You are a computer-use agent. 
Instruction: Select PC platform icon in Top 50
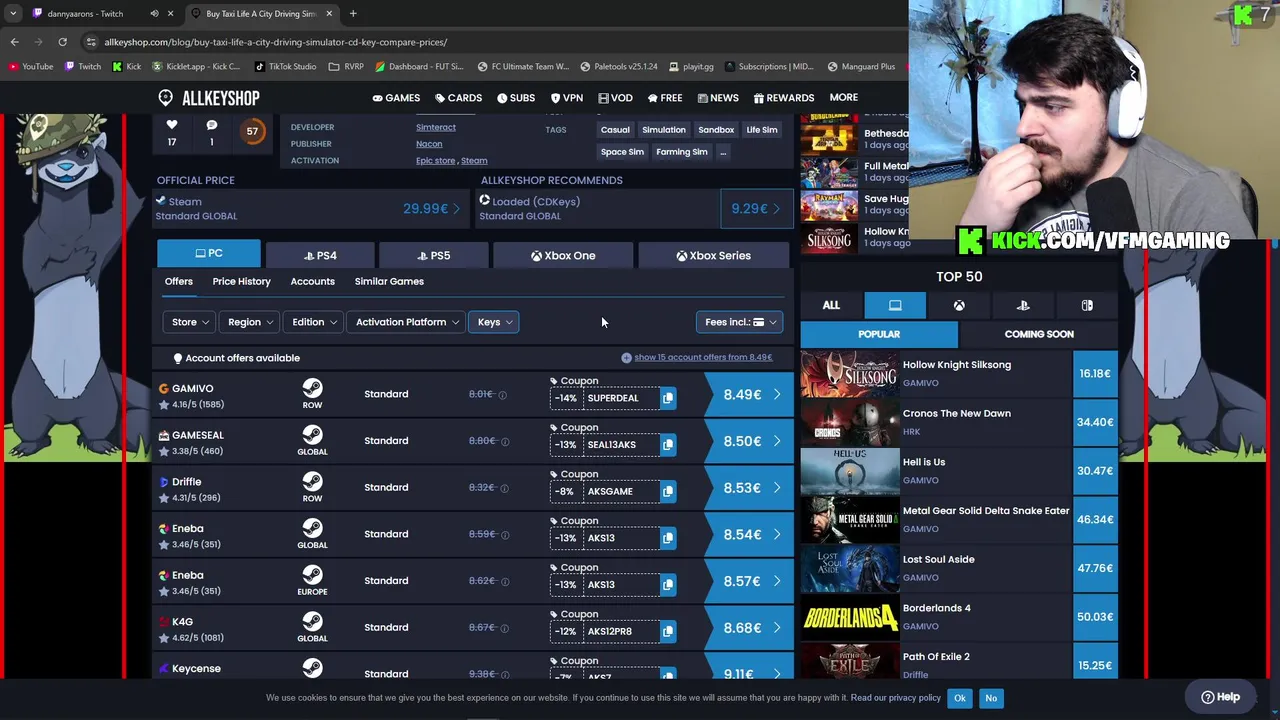(x=895, y=305)
